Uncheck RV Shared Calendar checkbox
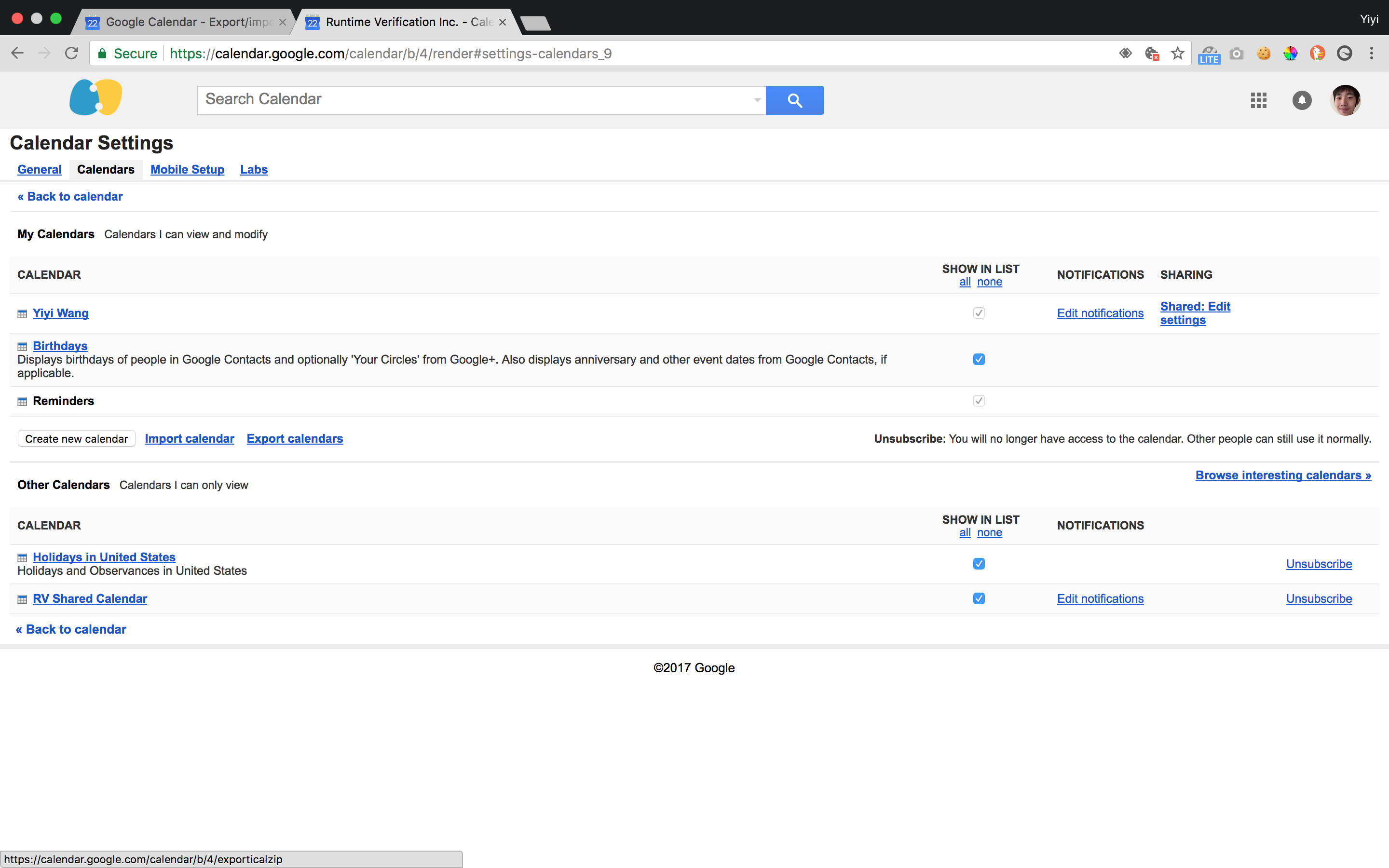The width and height of the screenshot is (1389, 868). click(x=979, y=599)
